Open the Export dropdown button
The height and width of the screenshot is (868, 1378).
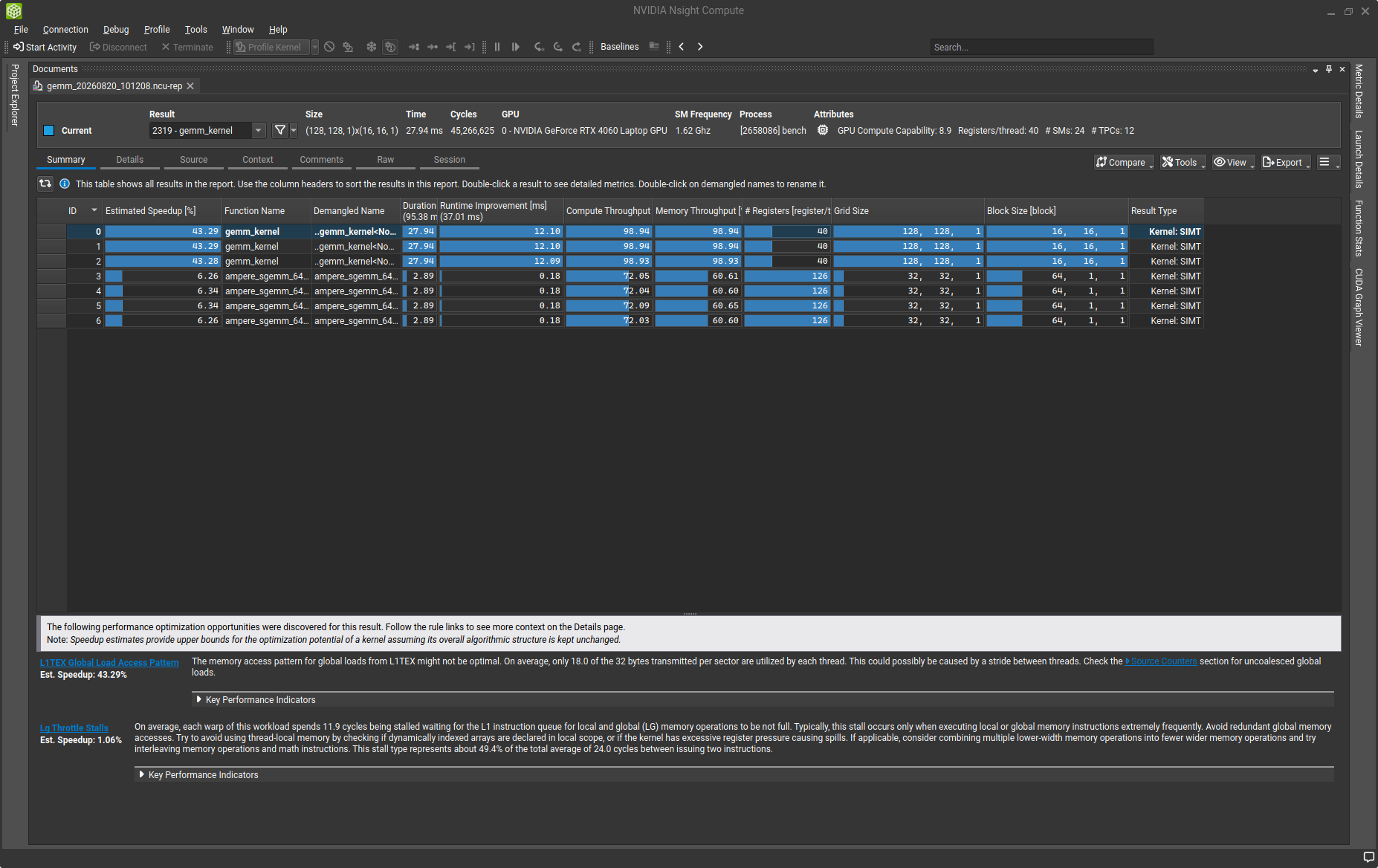1286,162
